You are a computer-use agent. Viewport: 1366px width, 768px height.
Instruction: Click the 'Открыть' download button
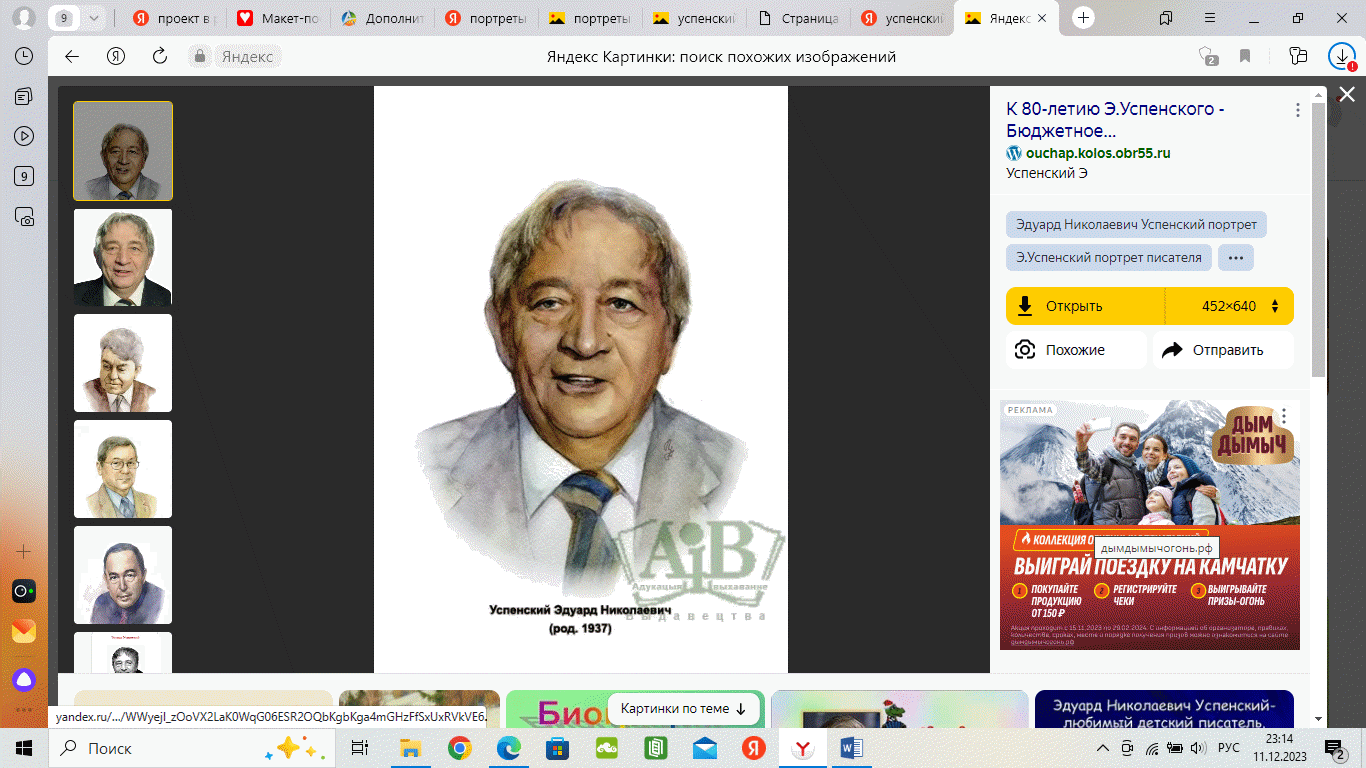1085,306
